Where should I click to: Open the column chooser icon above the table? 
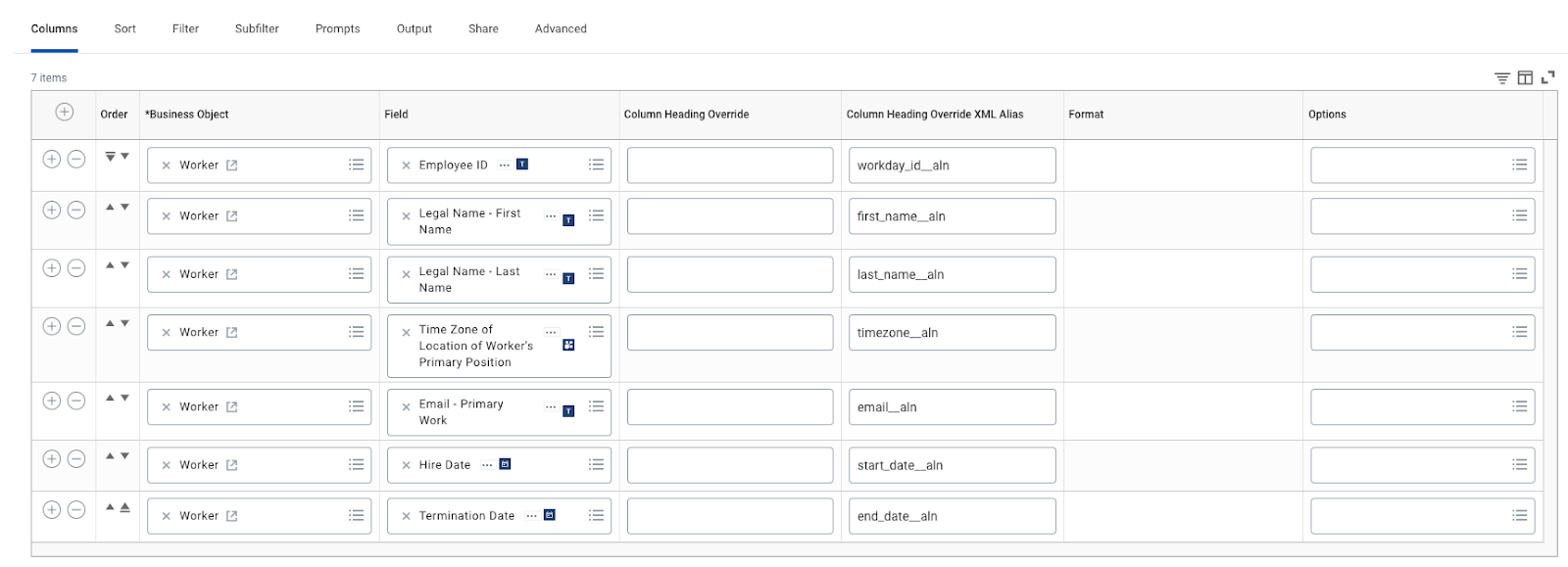(x=1525, y=78)
